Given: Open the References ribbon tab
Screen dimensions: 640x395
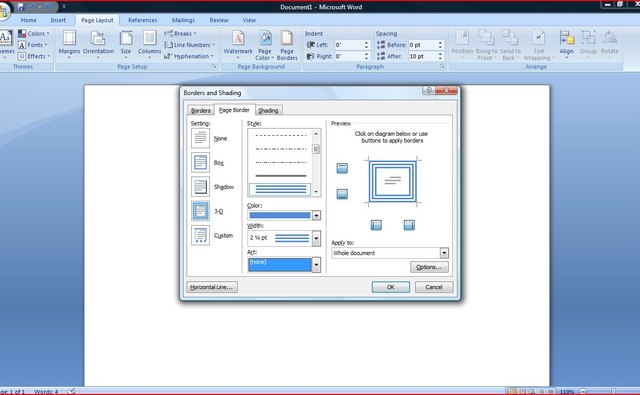Looking at the screenshot, I should [142, 20].
